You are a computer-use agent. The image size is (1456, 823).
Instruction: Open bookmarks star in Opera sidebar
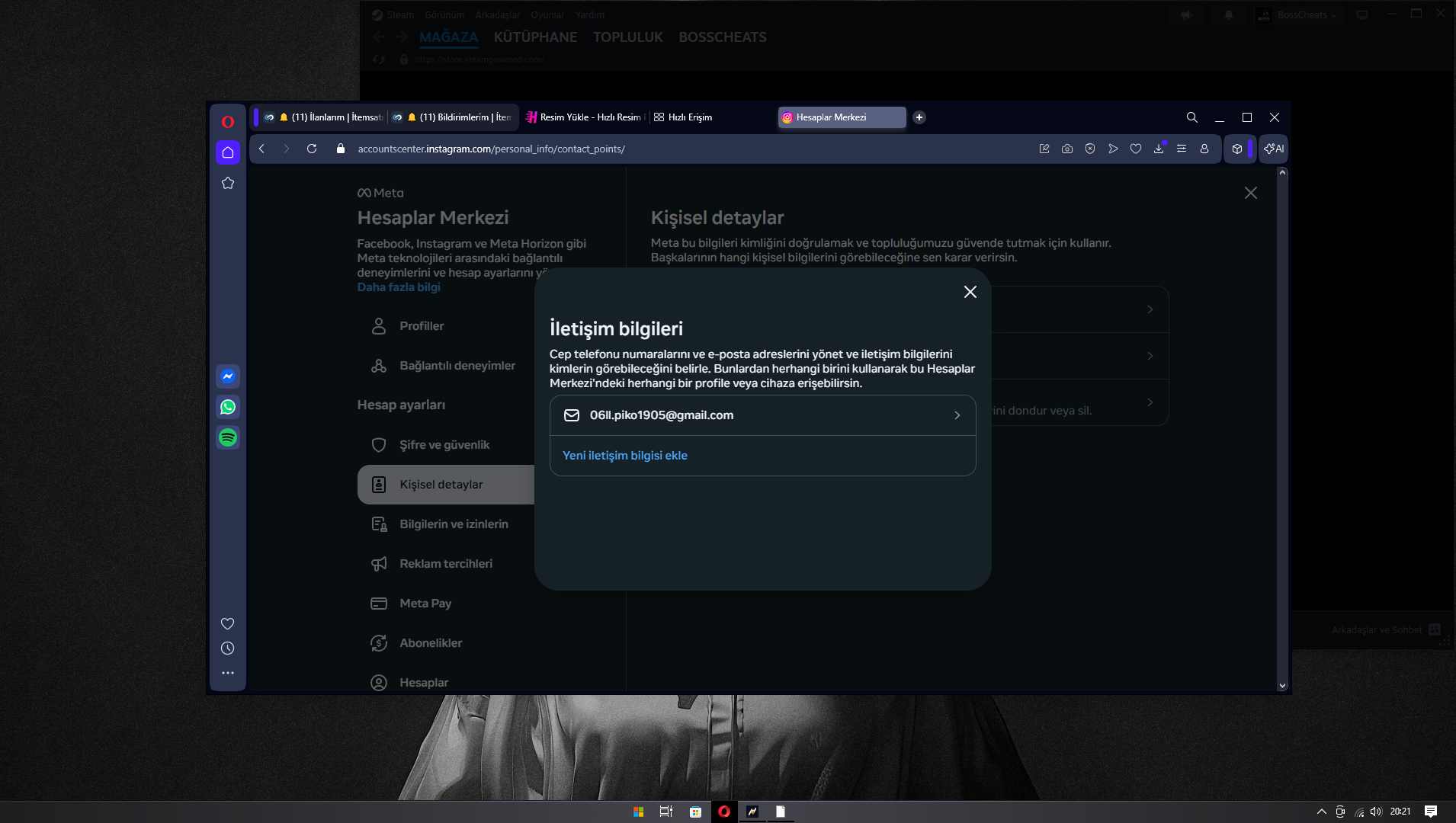coord(228,183)
